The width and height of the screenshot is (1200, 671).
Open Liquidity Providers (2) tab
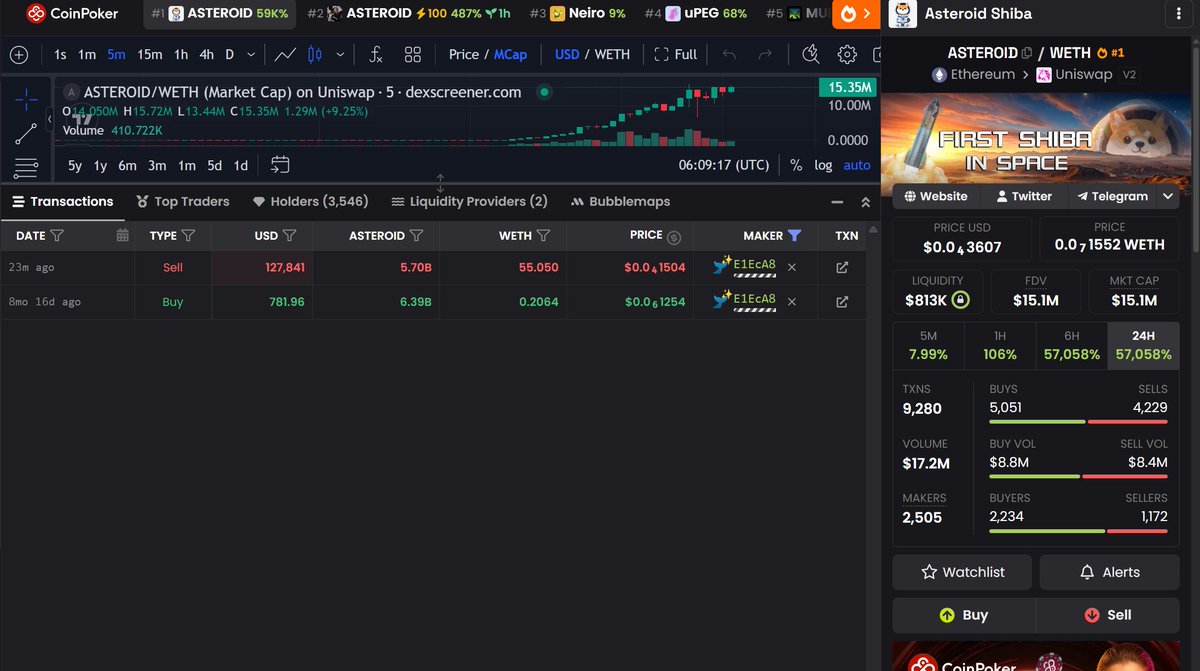(470, 201)
